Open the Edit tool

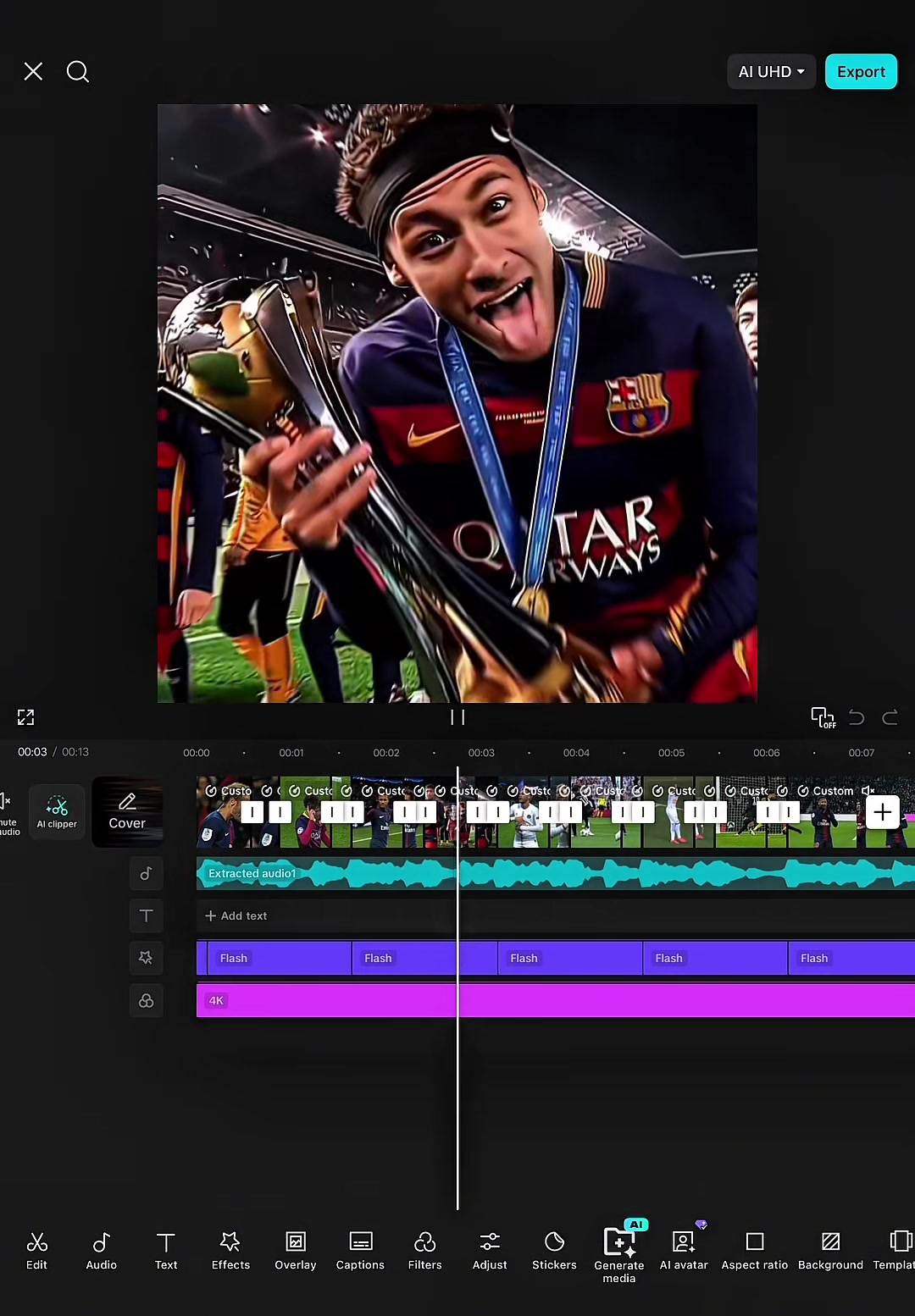tap(36, 1251)
